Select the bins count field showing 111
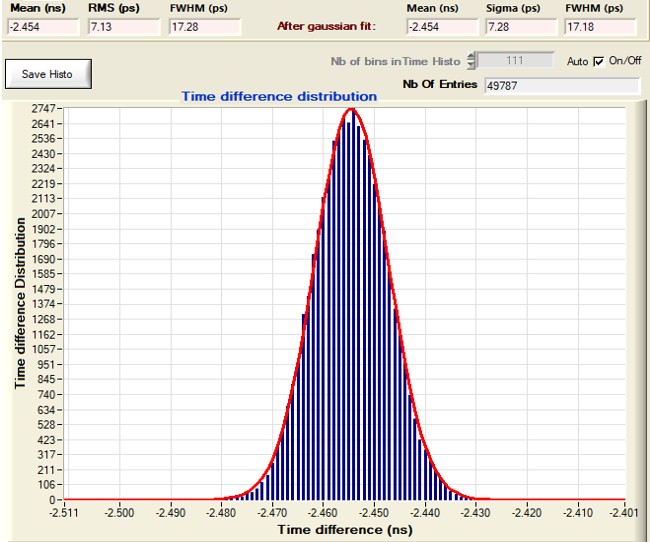Image resolution: width=650 pixels, height=542 pixels. [x=517, y=61]
